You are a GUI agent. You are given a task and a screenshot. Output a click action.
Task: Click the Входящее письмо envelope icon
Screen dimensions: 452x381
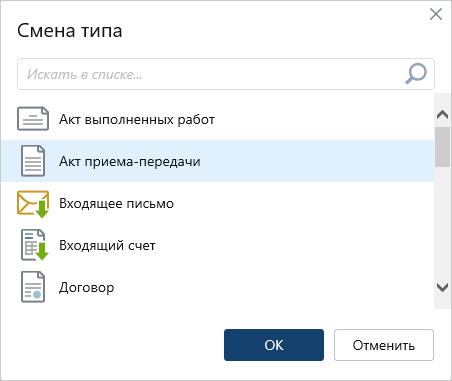pyautogui.click(x=33, y=204)
